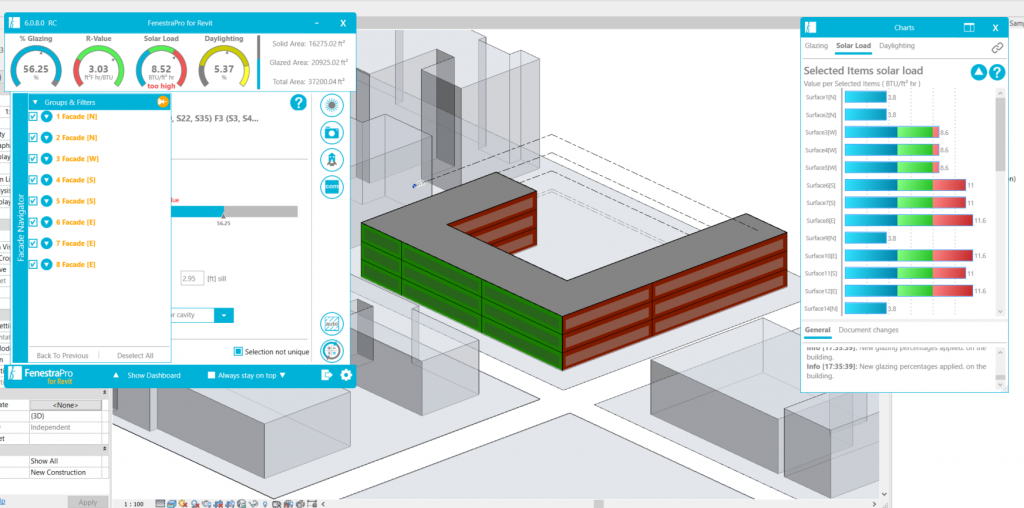Collapse the Groups & Filters header
The image size is (1024, 508).
tap(35, 103)
